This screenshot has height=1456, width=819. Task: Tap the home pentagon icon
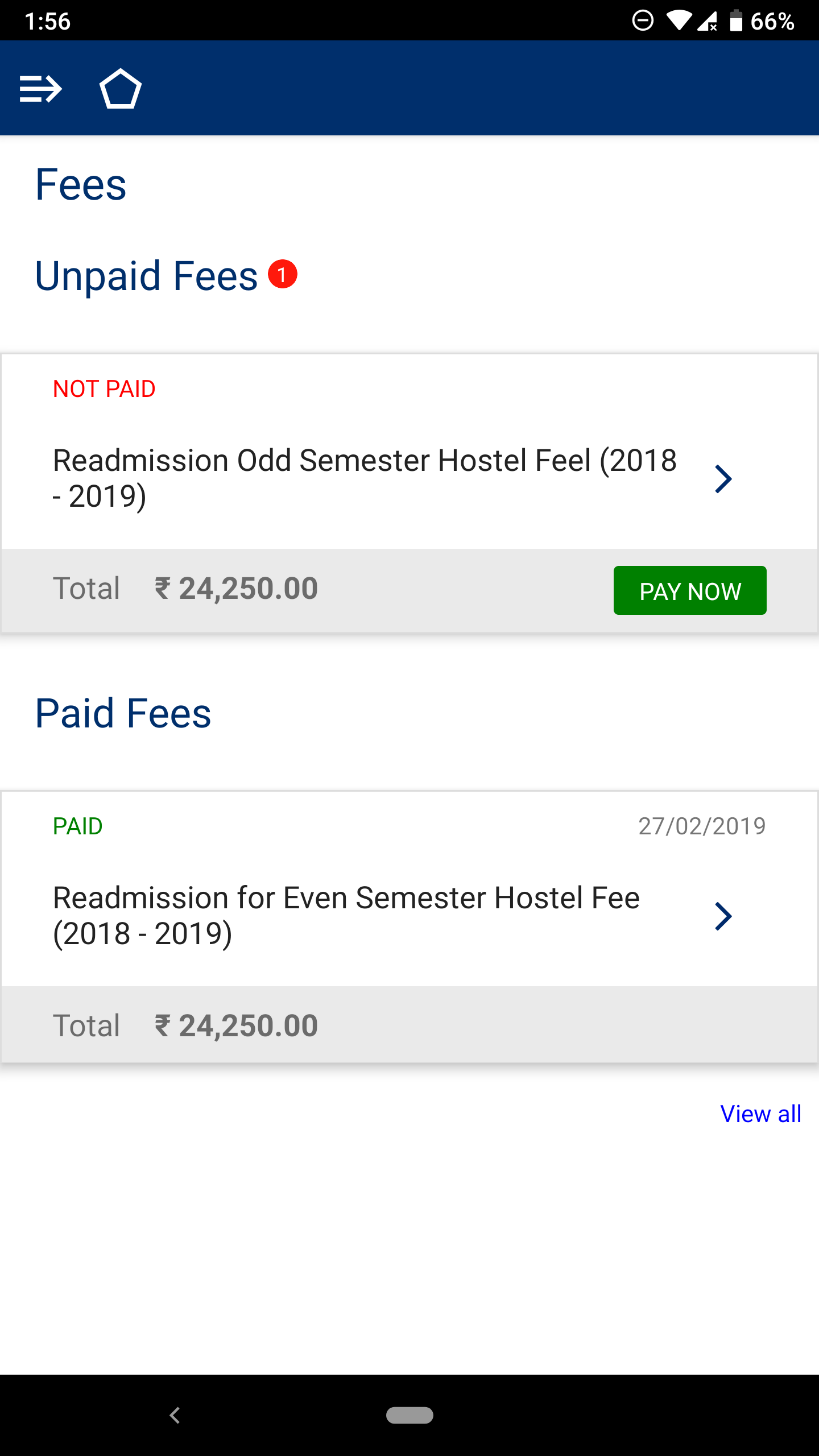(x=120, y=89)
